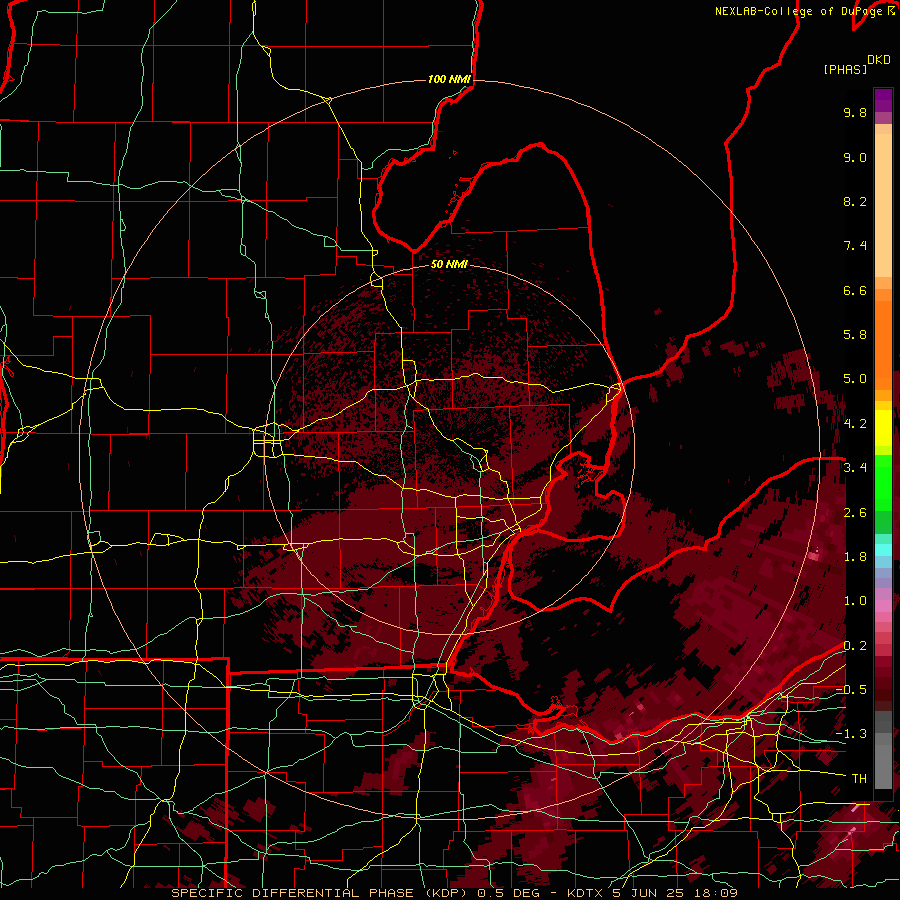The image size is (900, 900).
Task: Click the -0.5 scale value
Action: (x=851, y=690)
